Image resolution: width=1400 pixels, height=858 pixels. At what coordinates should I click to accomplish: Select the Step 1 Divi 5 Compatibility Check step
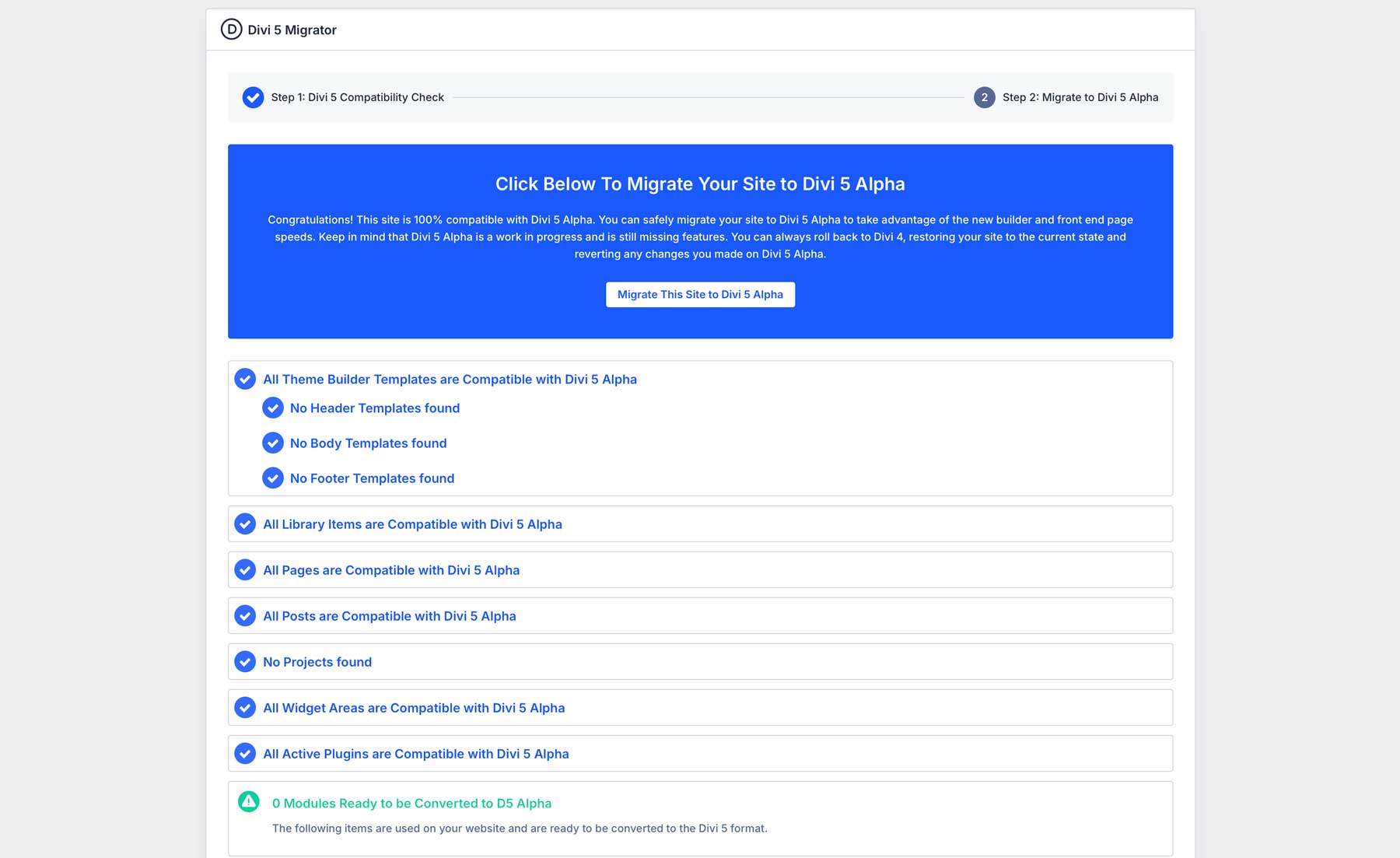click(x=356, y=97)
